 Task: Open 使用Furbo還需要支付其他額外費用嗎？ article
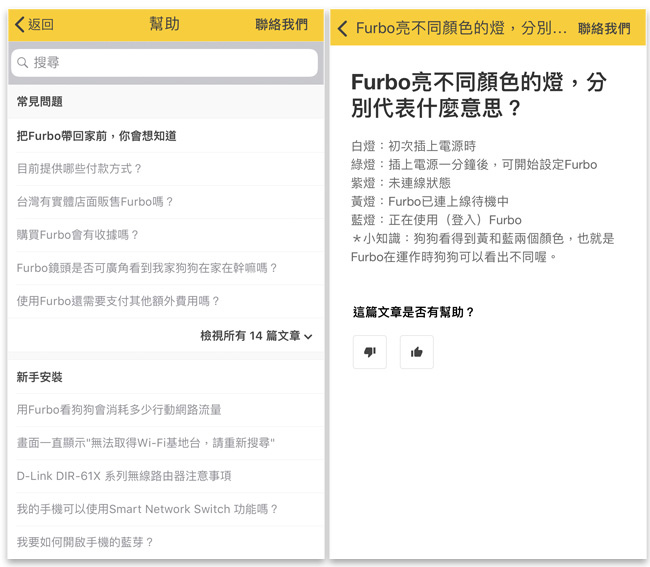click(166, 301)
